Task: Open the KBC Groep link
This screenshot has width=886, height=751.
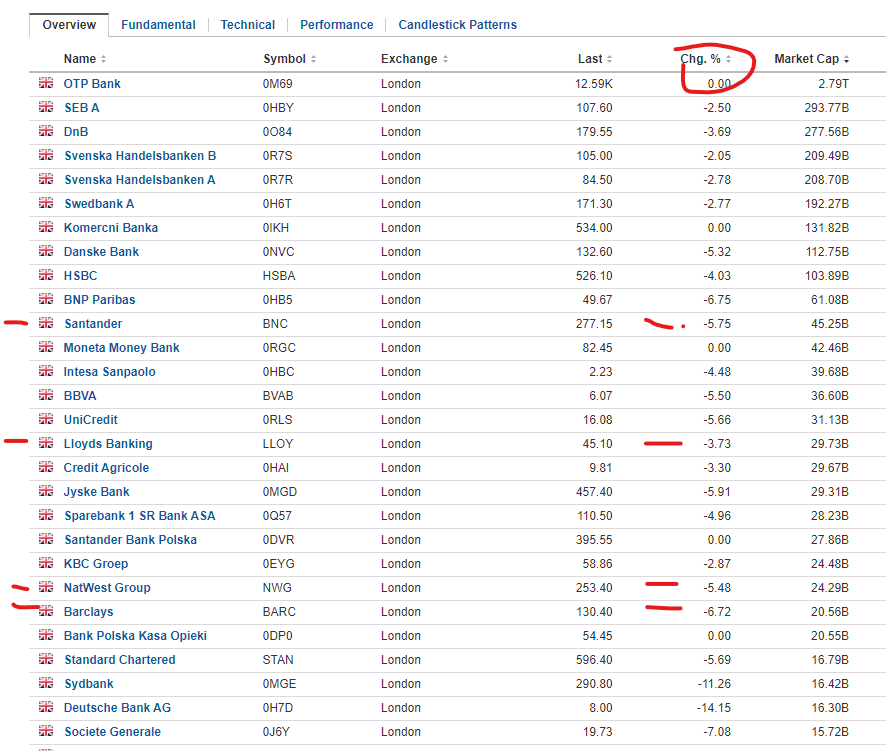Action: 96,564
